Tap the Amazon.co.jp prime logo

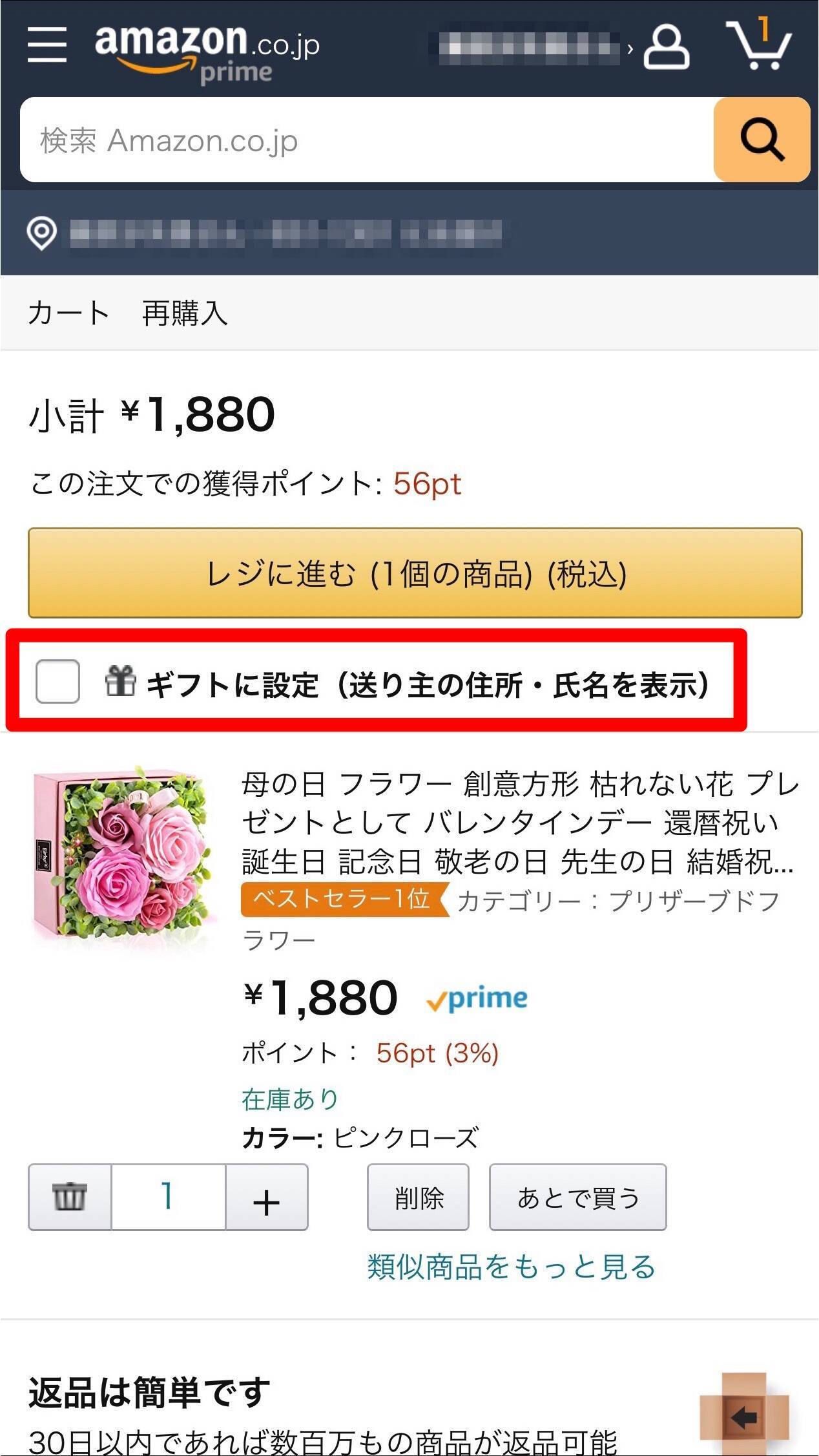(x=207, y=52)
